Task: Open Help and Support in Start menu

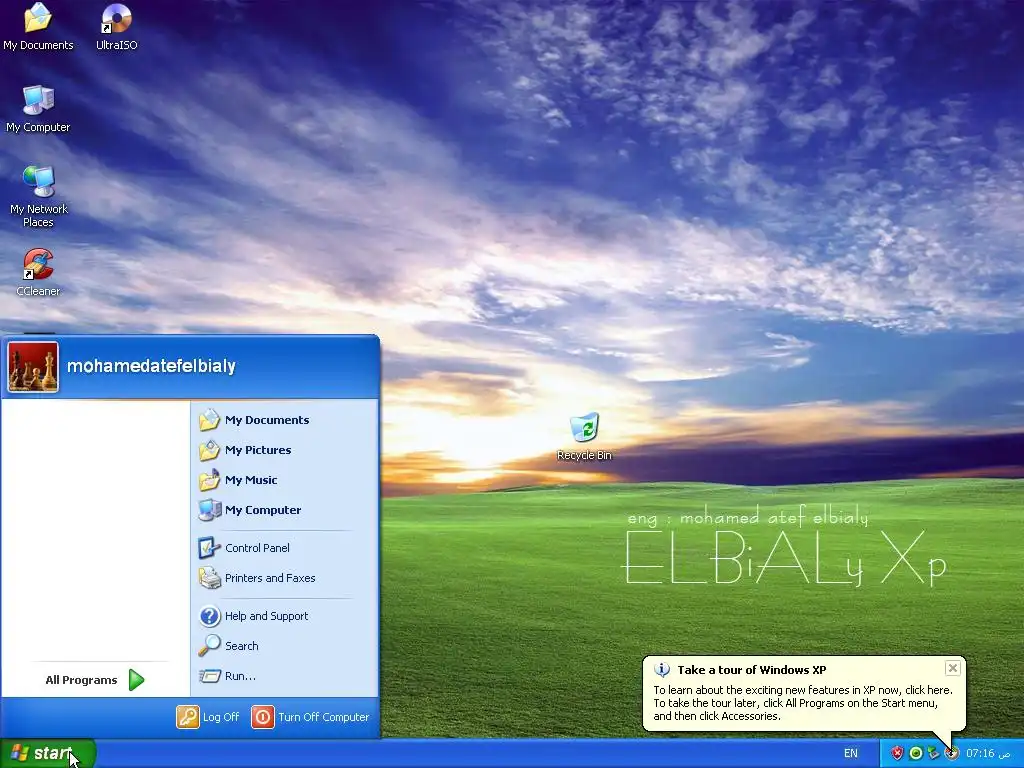Action: pos(266,616)
